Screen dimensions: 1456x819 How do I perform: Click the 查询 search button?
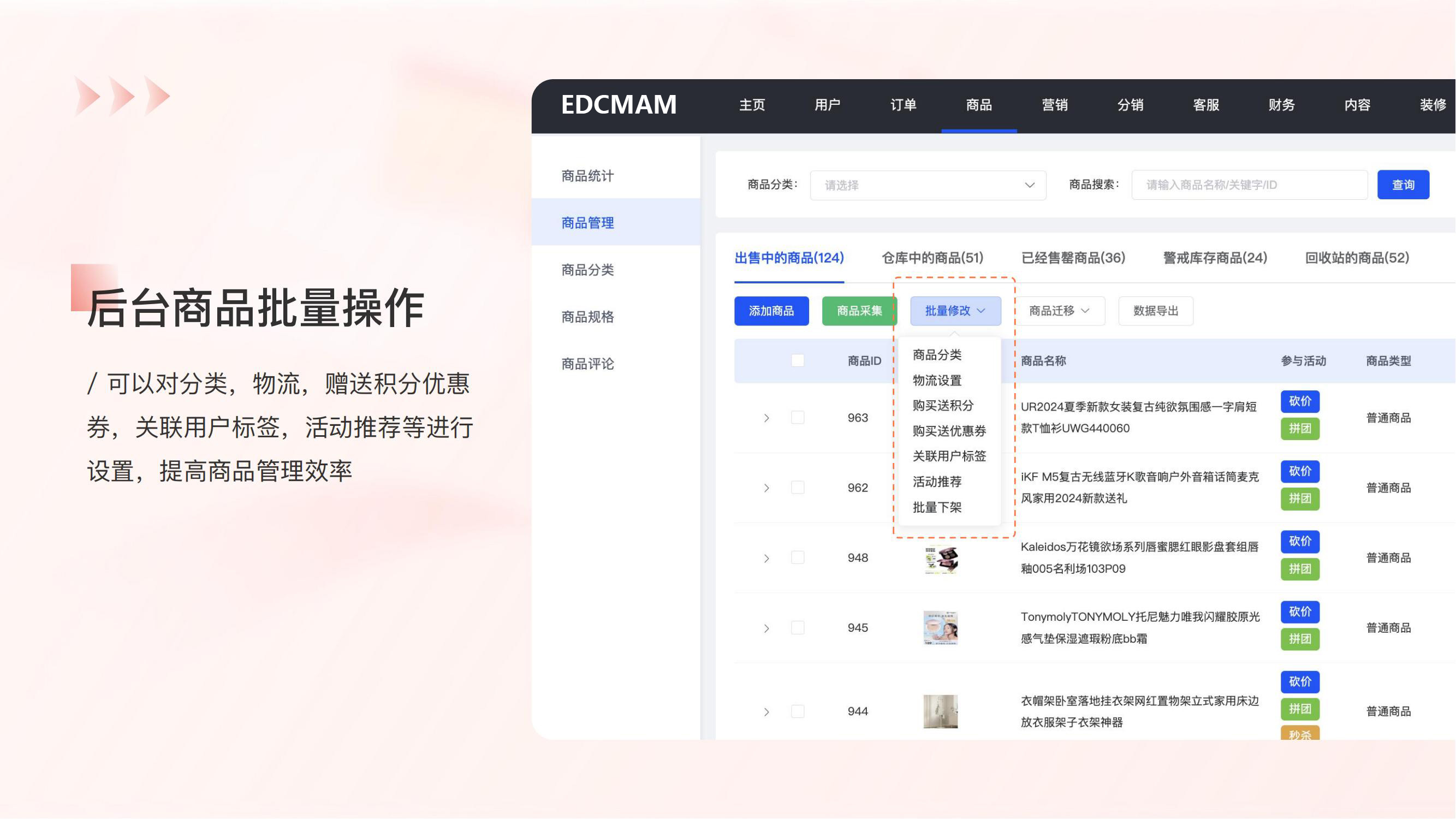1403,185
